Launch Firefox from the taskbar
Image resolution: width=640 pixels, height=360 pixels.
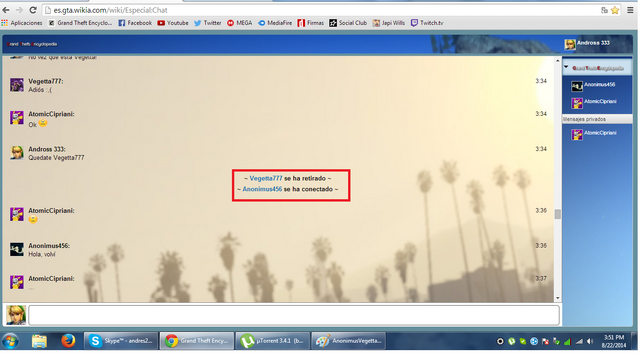click(68, 341)
